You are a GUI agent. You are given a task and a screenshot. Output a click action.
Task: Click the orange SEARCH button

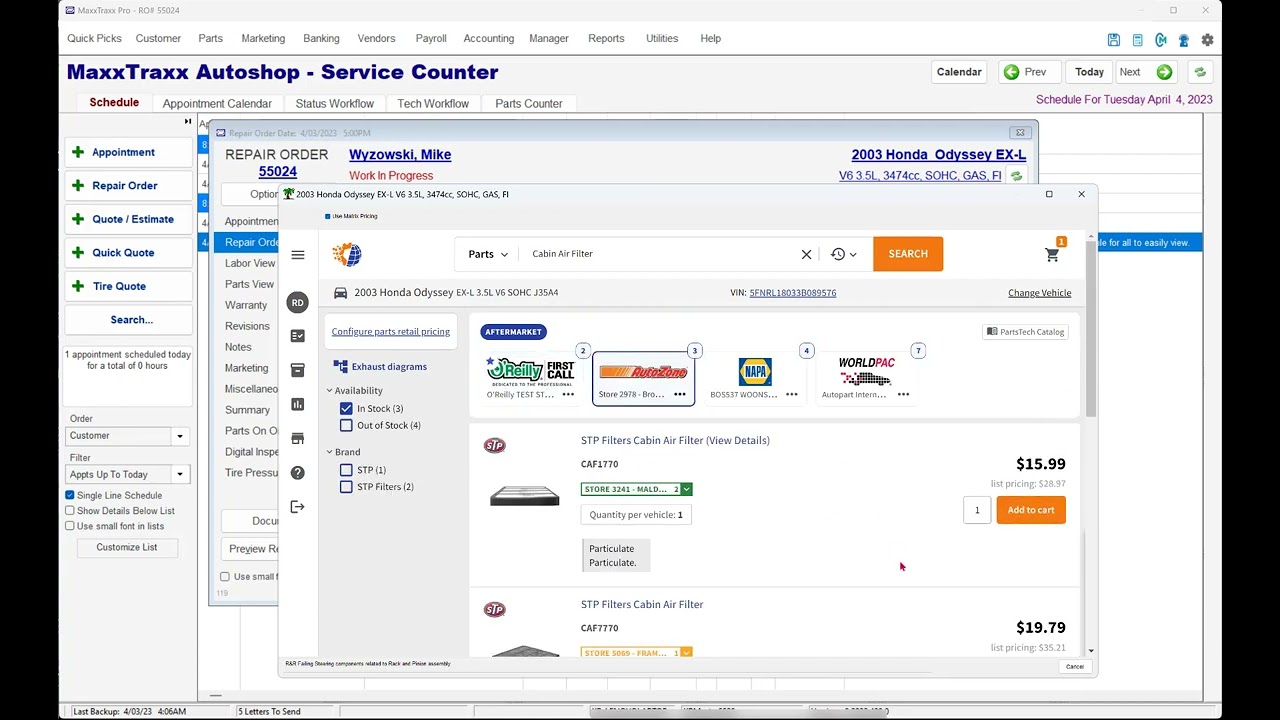click(x=908, y=254)
